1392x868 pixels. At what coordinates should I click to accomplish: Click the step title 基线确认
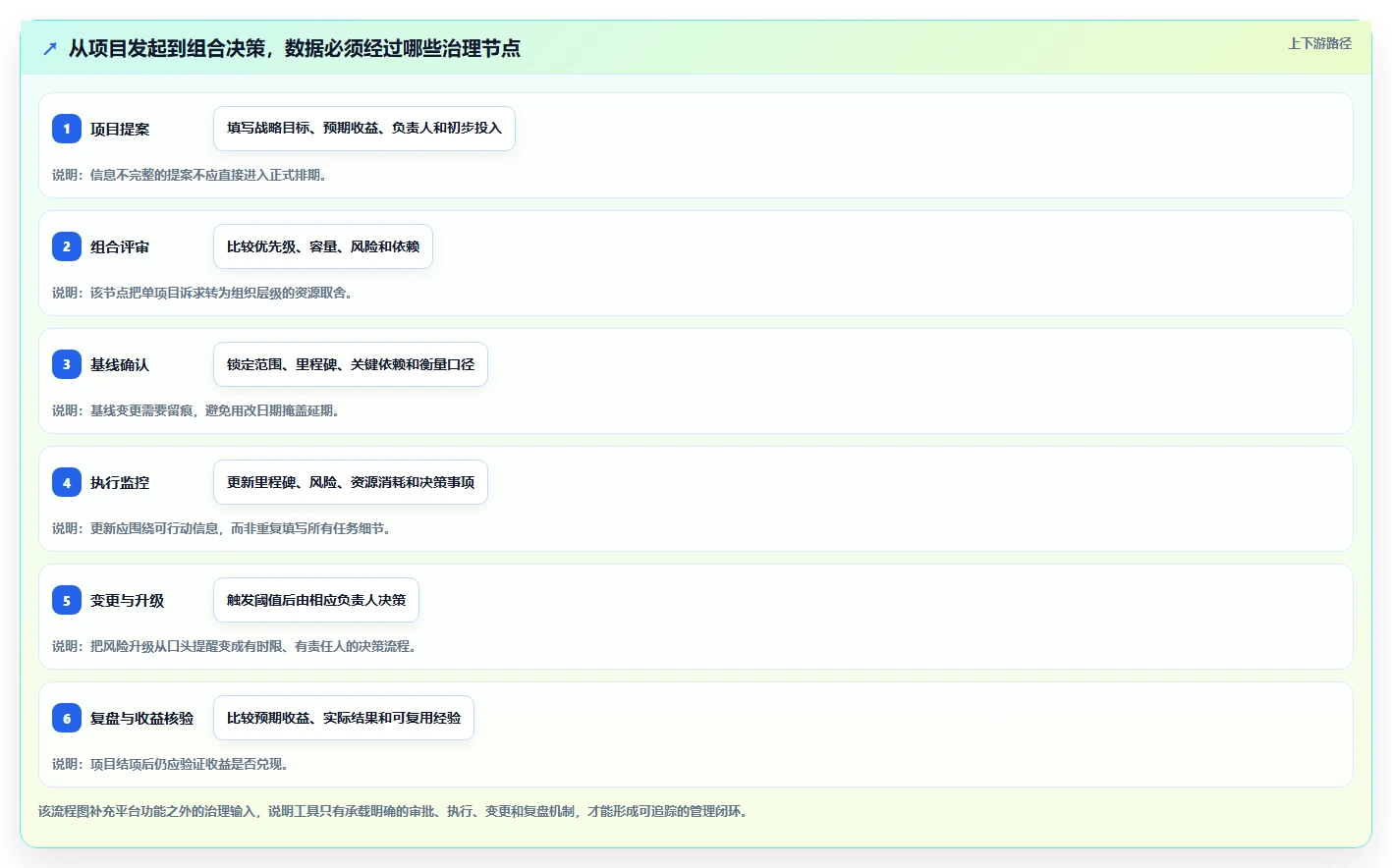120,364
